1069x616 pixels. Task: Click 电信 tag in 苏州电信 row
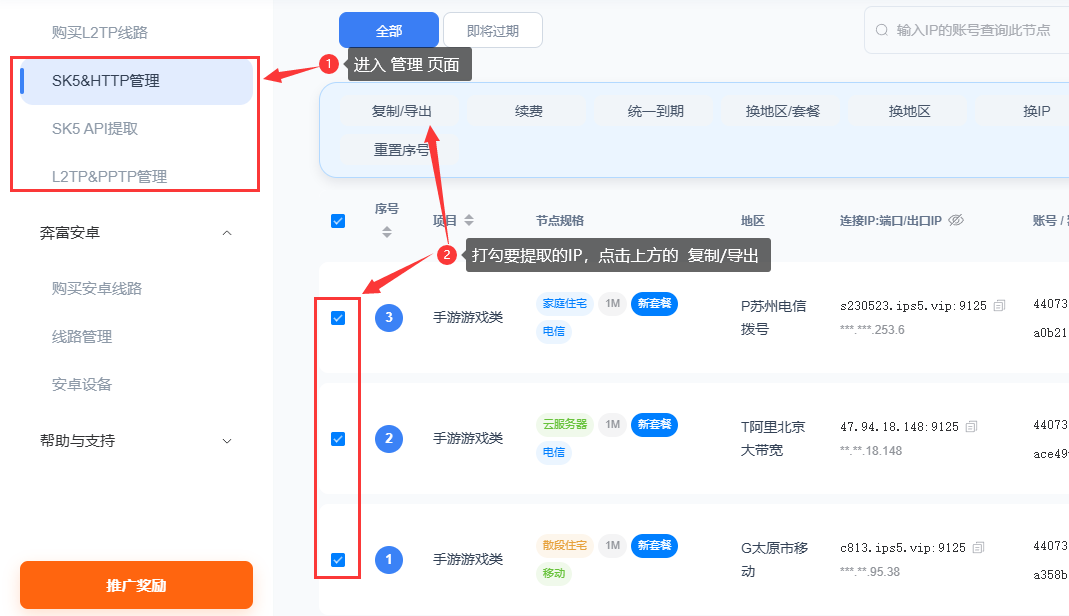tap(554, 331)
